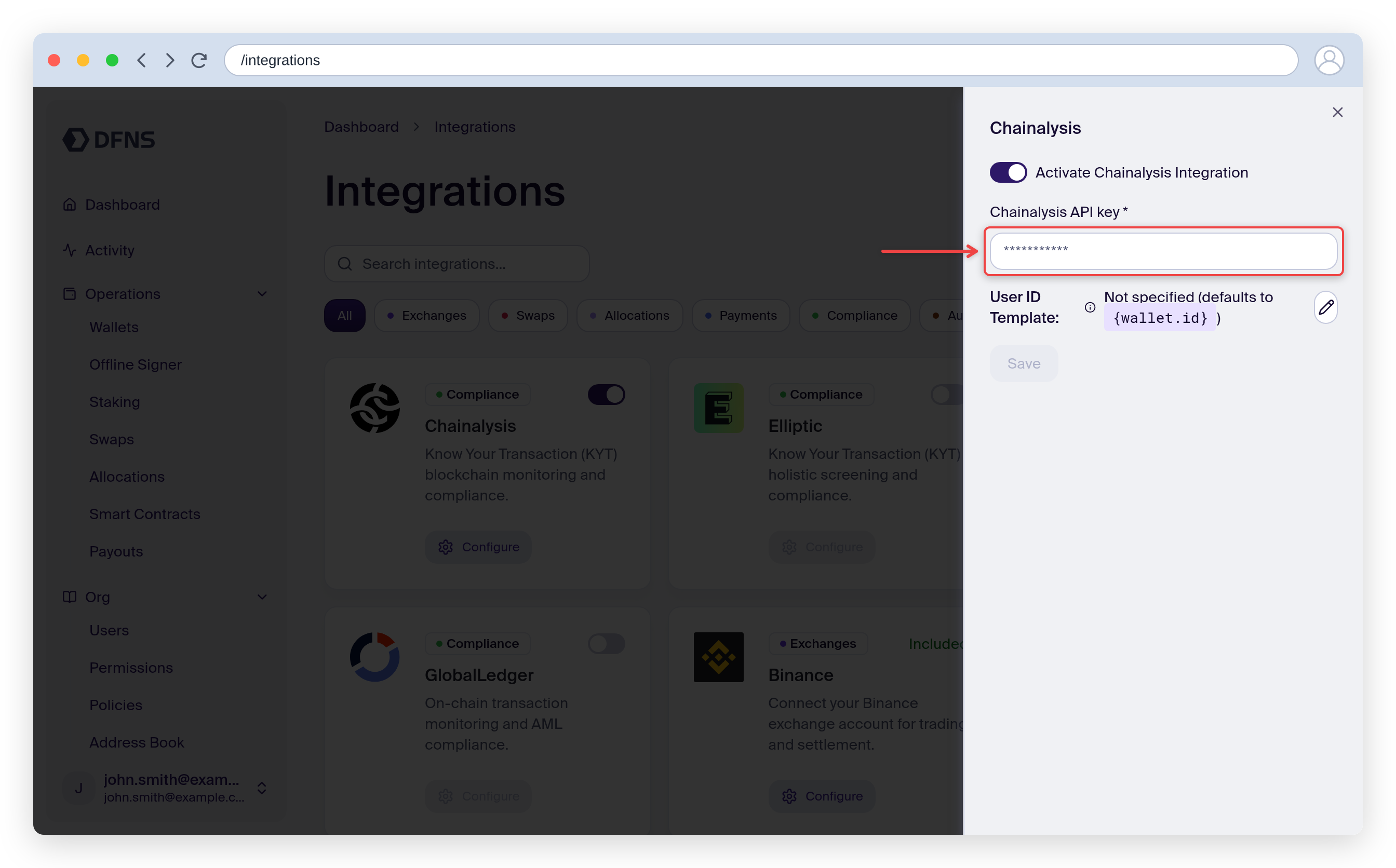The width and height of the screenshot is (1396, 868).
Task: Select the Payments filter tab
Action: click(x=741, y=315)
